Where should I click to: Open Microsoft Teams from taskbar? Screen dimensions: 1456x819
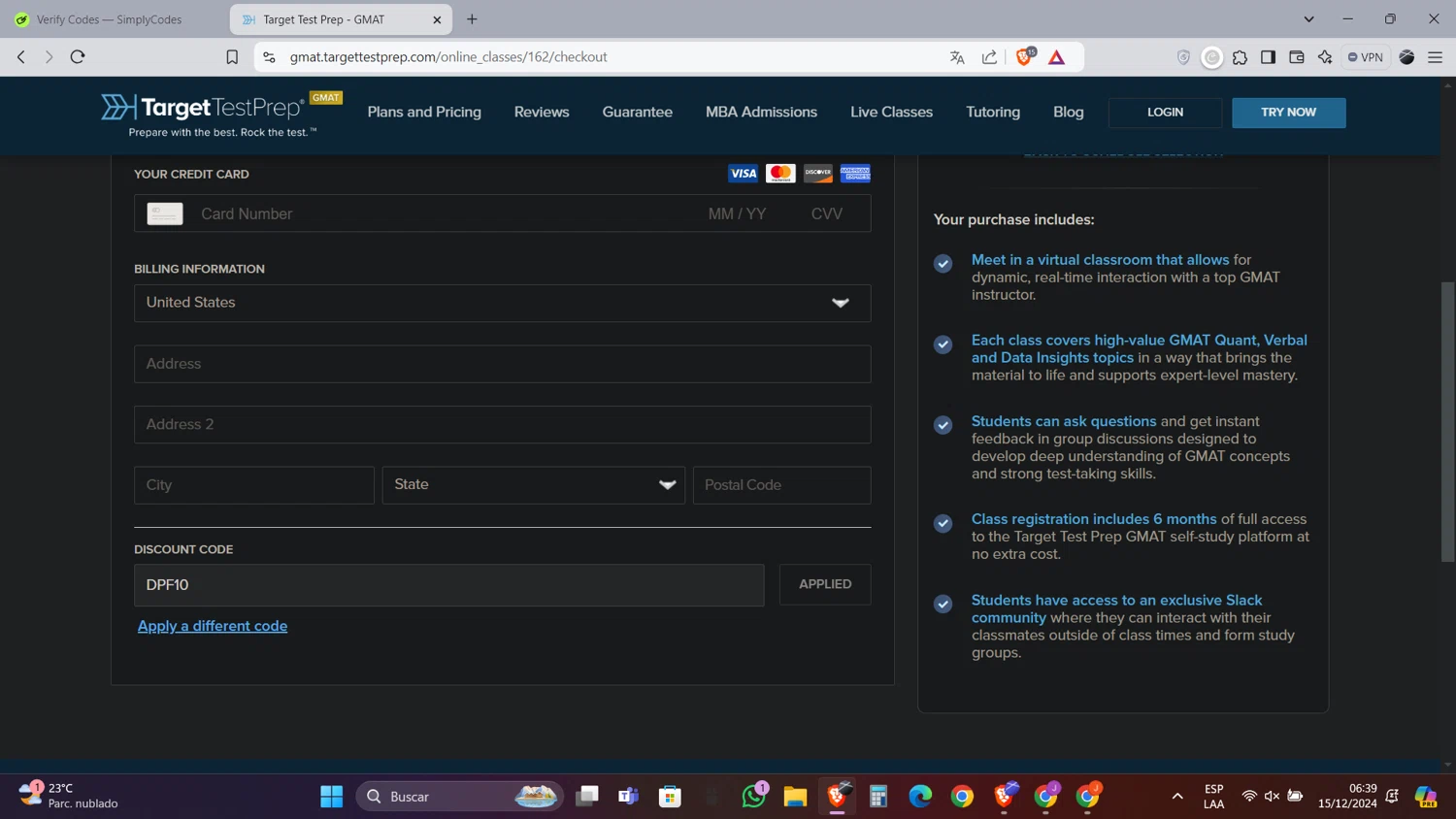(628, 797)
